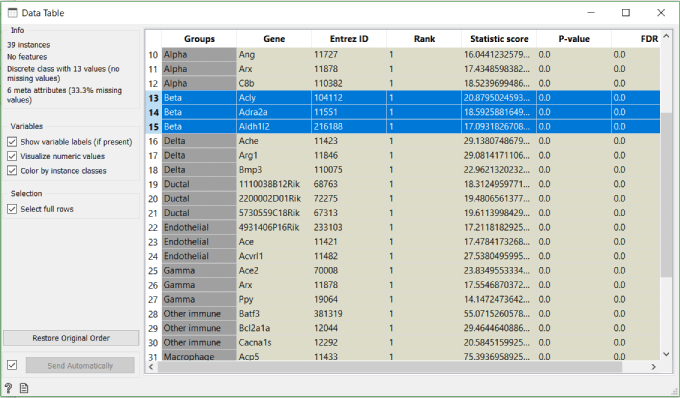Sort by the Groups column header
This screenshot has width=680, height=398.
199,39
